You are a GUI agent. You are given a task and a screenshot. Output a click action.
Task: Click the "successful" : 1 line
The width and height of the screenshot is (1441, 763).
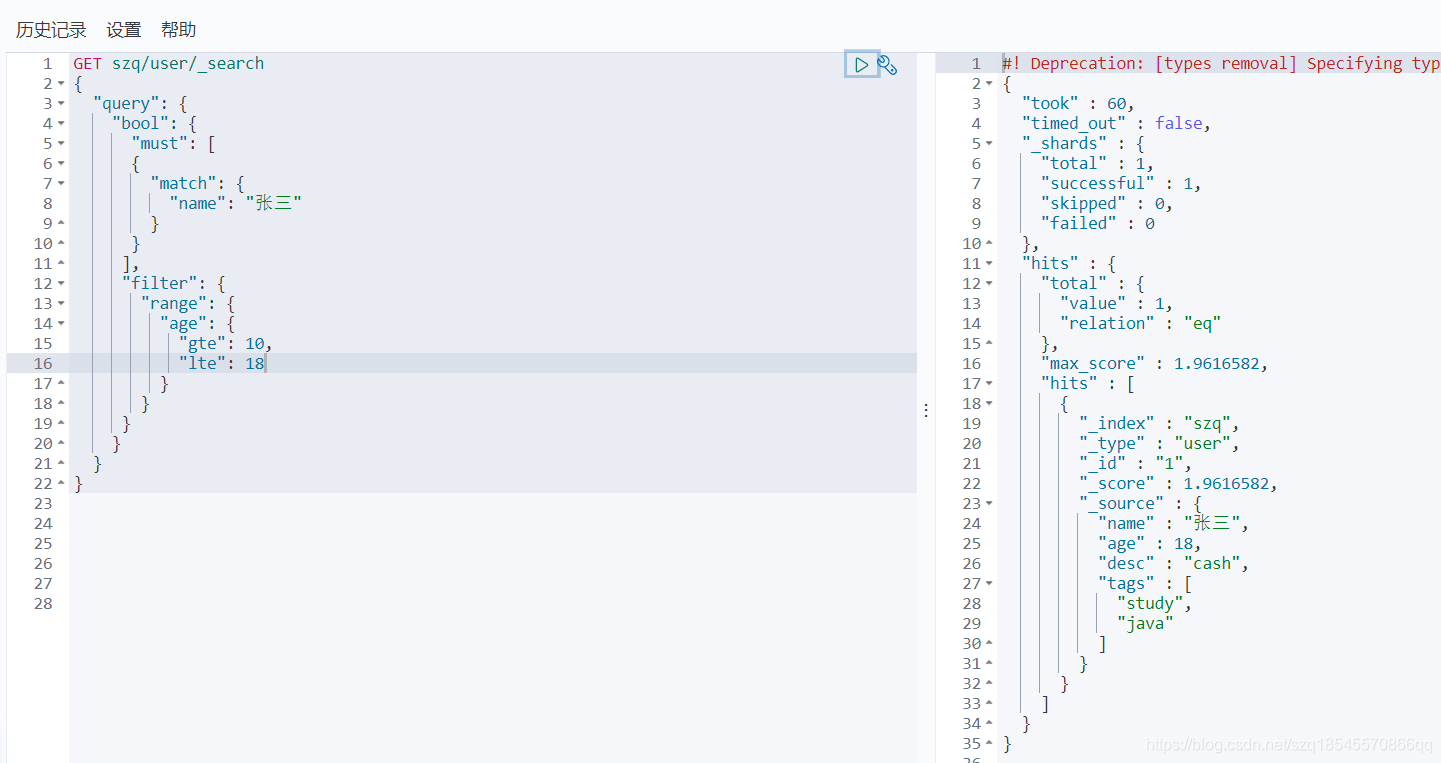point(1121,183)
